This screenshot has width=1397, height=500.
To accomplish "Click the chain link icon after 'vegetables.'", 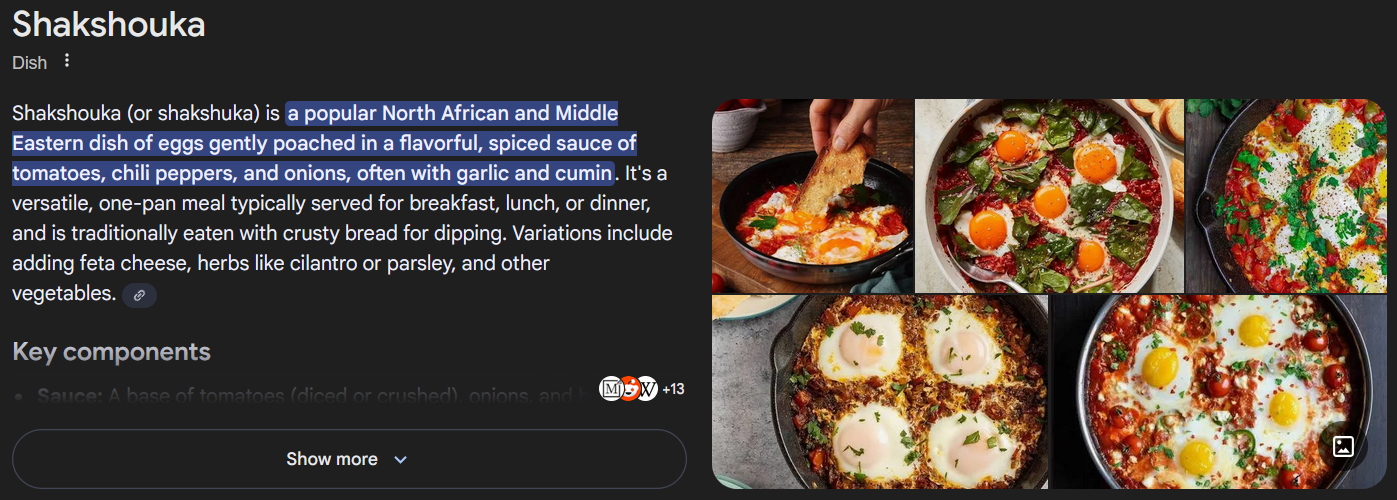I will click(x=140, y=295).
